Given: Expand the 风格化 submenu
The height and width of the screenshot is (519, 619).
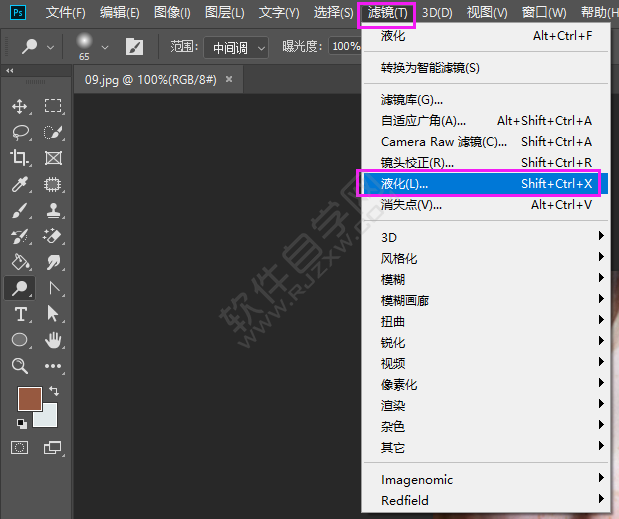Looking at the screenshot, I should coord(486,259).
